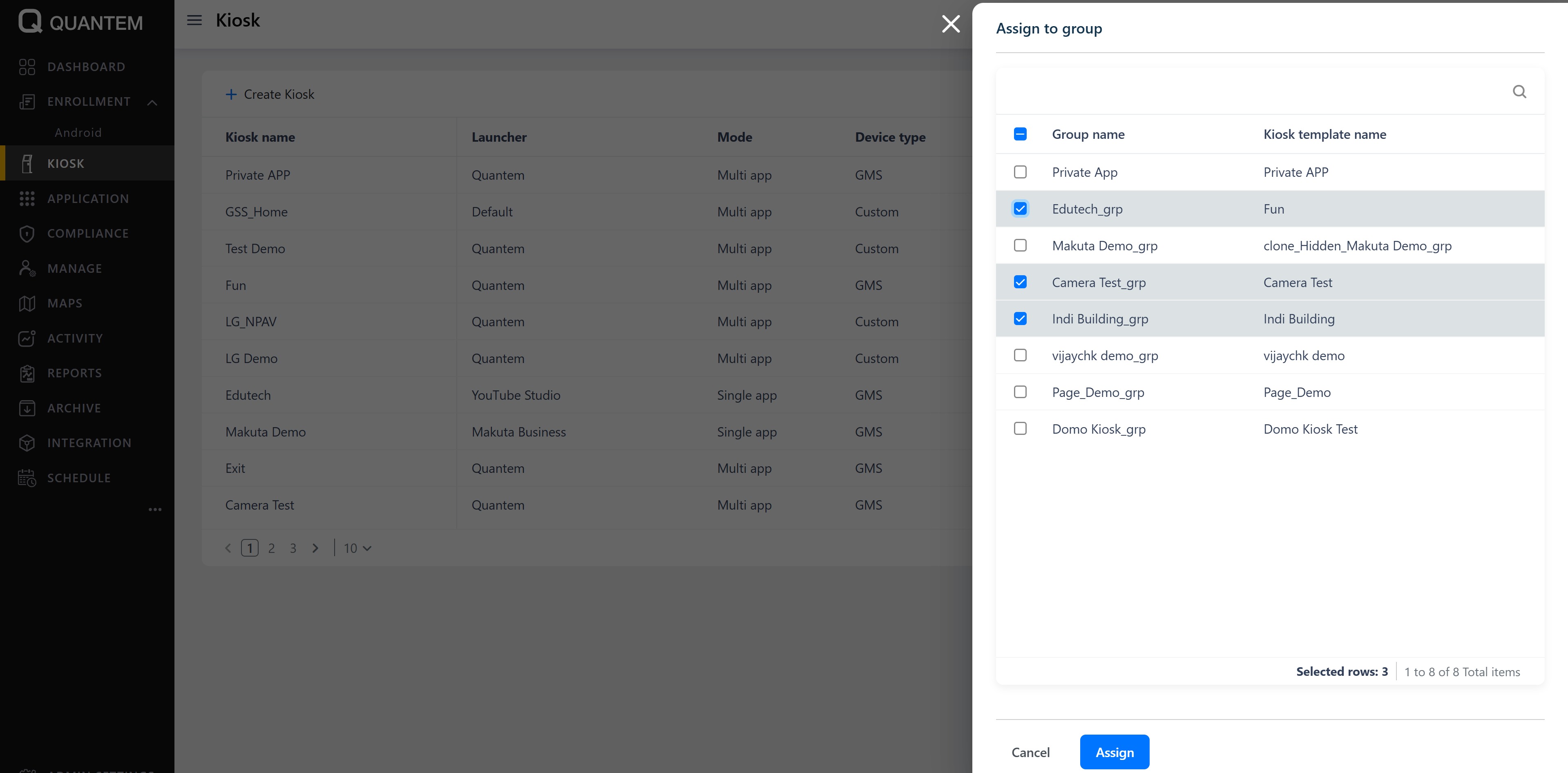
Task: Click the Compliance shield icon
Action: coord(27,234)
